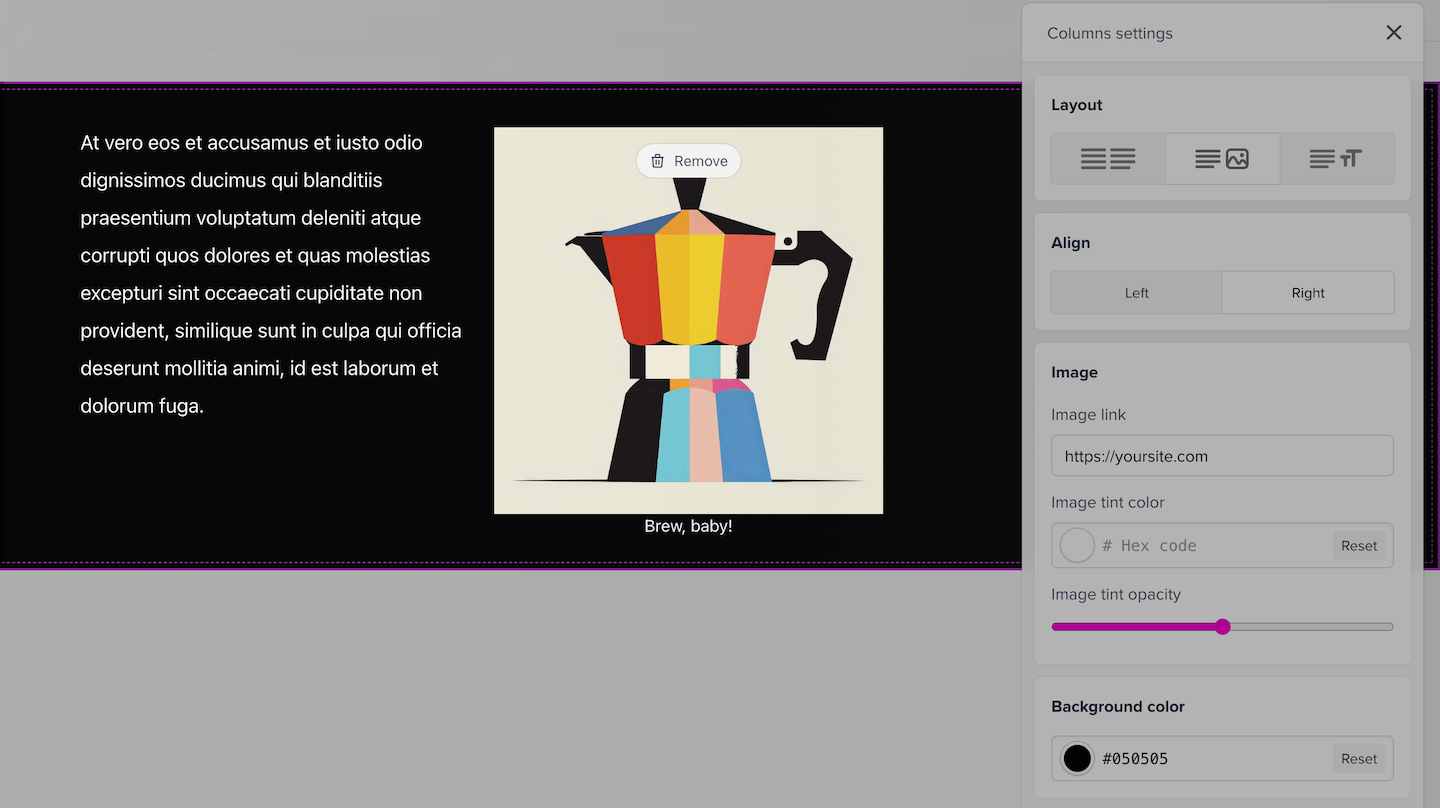Close the Columns settings panel
Image resolution: width=1440 pixels, height=808 pixels.
coord(1393,33)
